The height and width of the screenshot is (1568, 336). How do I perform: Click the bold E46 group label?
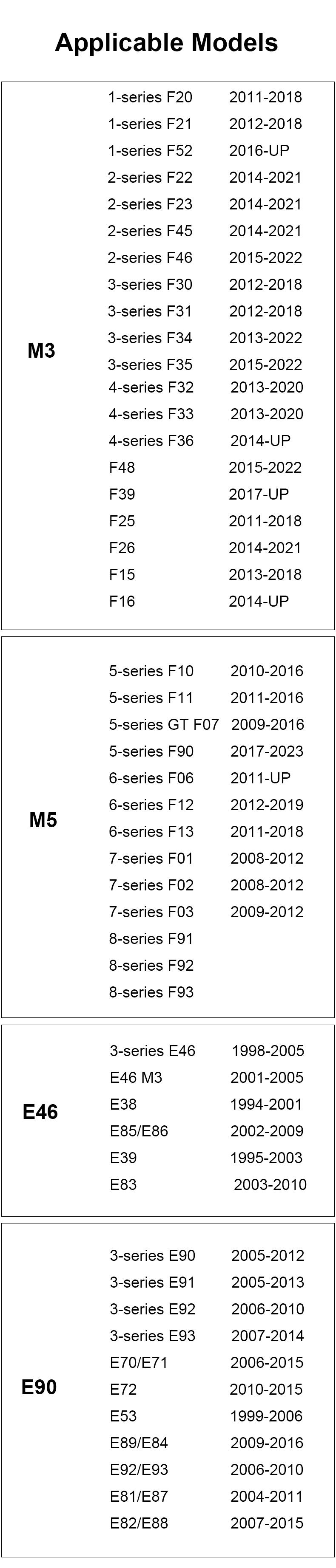(x=40, y=1112)
